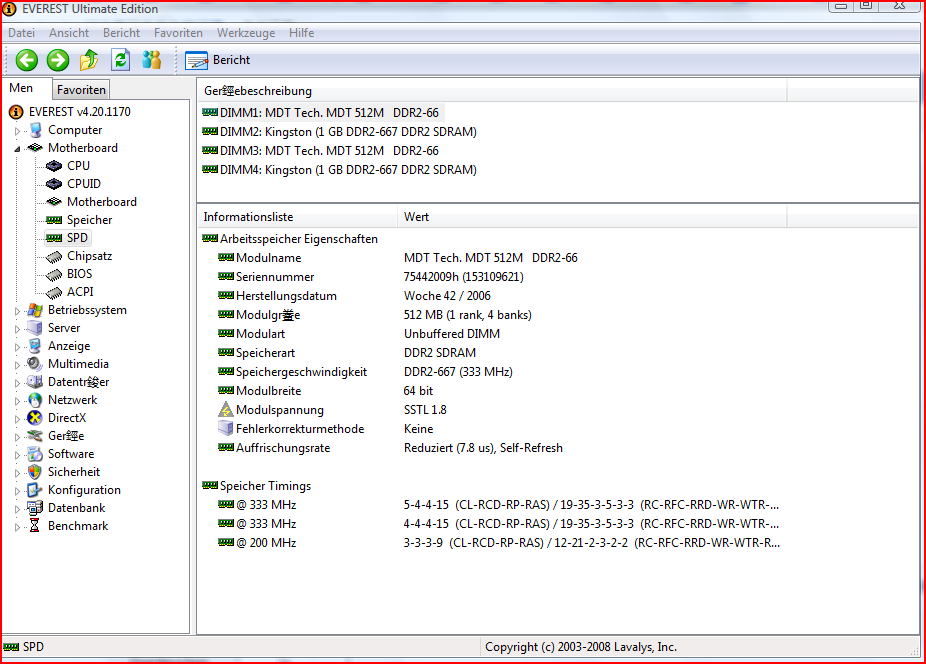
Task: Open the Bericht menu
Action: point(121,33)
